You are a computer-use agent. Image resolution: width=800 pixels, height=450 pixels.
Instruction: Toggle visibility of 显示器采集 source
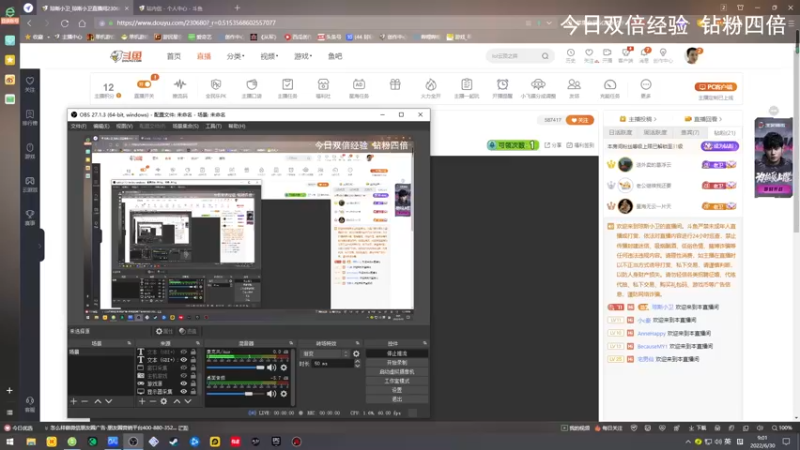183,392
